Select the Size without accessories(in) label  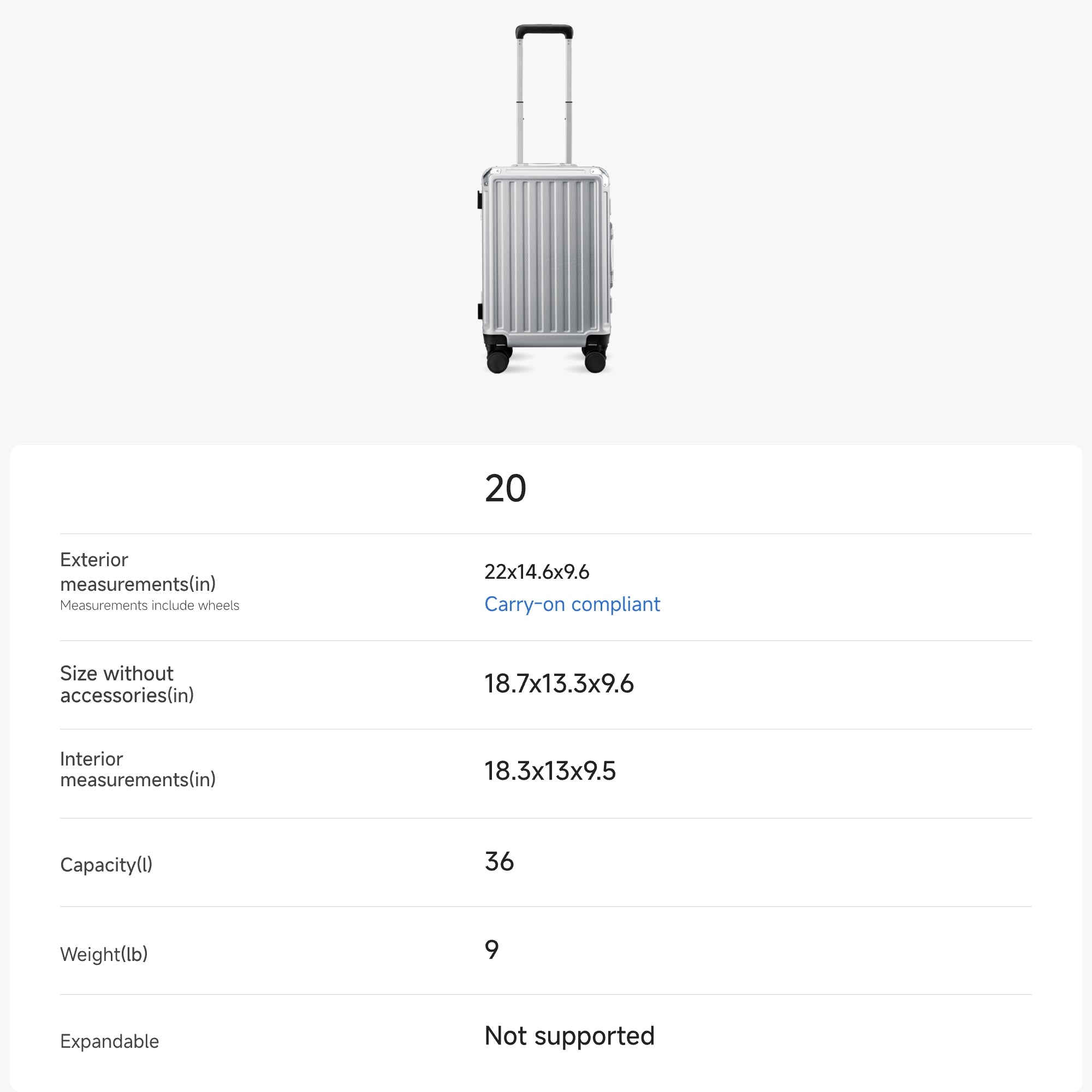127,684
